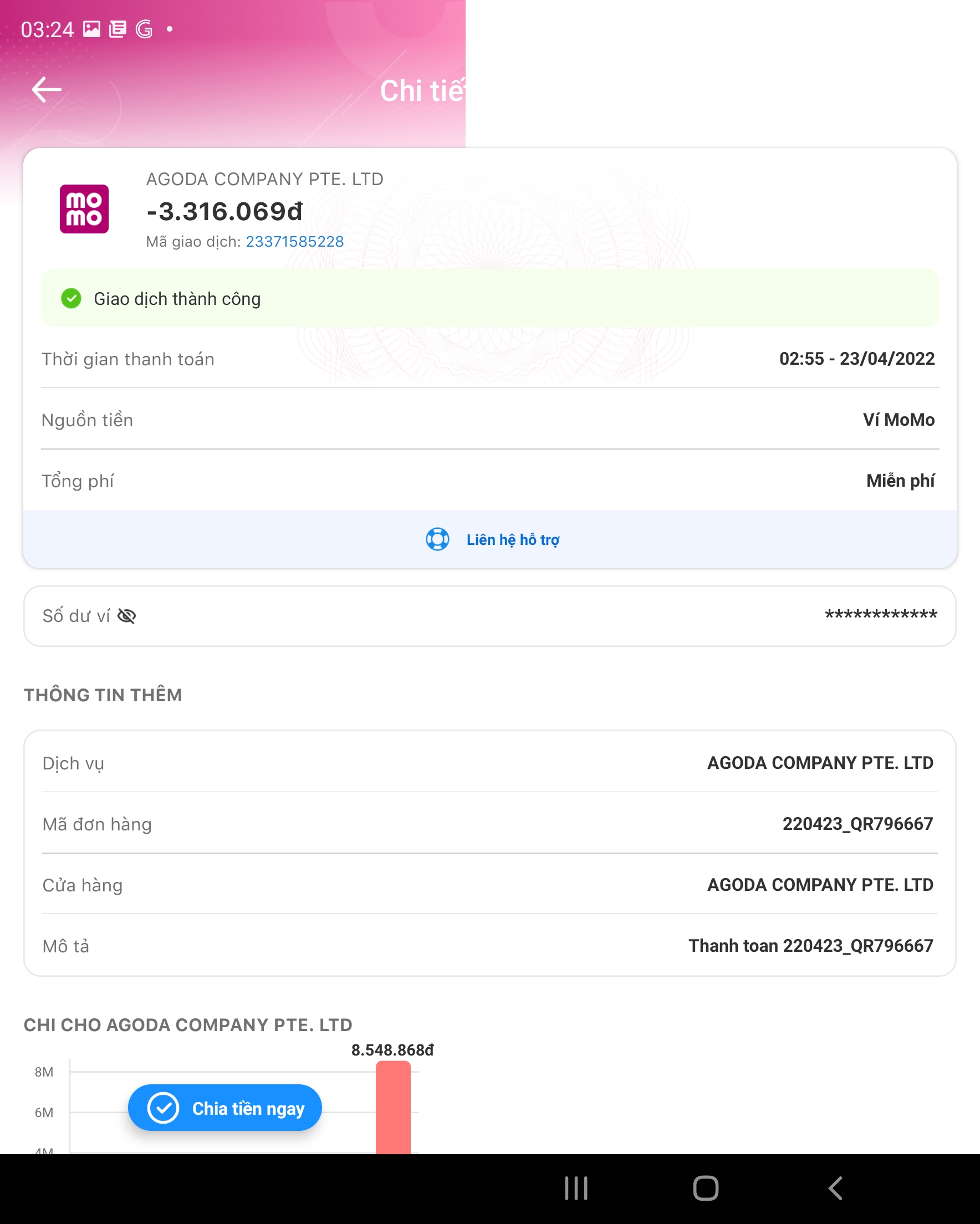Tap the news notification status icon
This screenshot has width=980, height=1224.
[x=118, y=29]
